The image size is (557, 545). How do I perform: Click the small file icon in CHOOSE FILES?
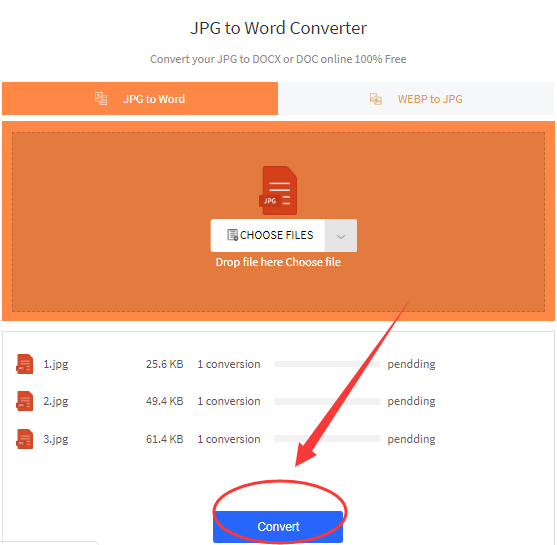(232, 235)
